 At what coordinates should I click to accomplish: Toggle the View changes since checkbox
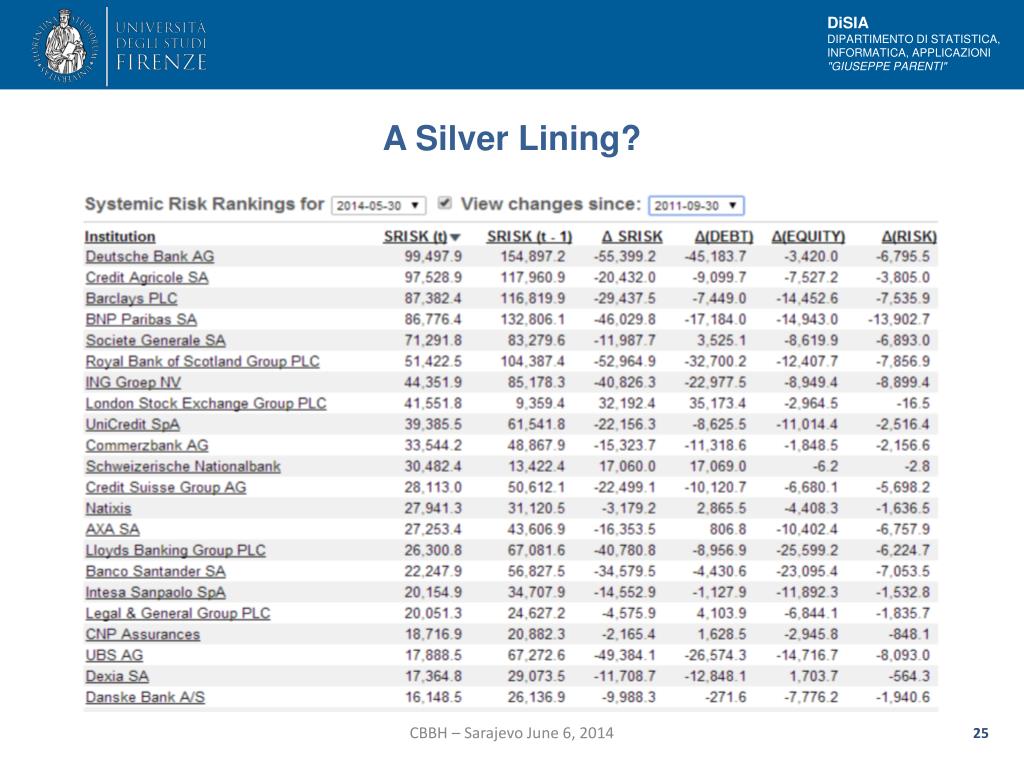click(445, 203)
